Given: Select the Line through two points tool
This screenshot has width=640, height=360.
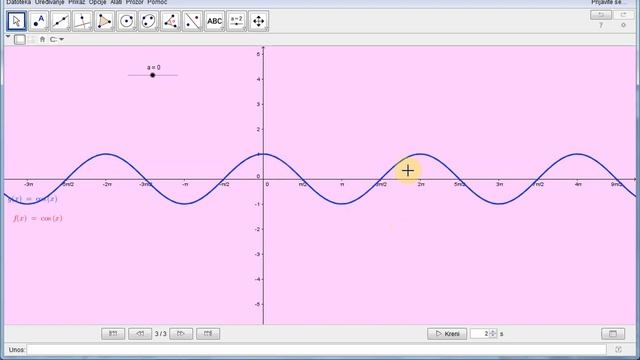Looking at the screenshot, I should [x=60, y=21].
